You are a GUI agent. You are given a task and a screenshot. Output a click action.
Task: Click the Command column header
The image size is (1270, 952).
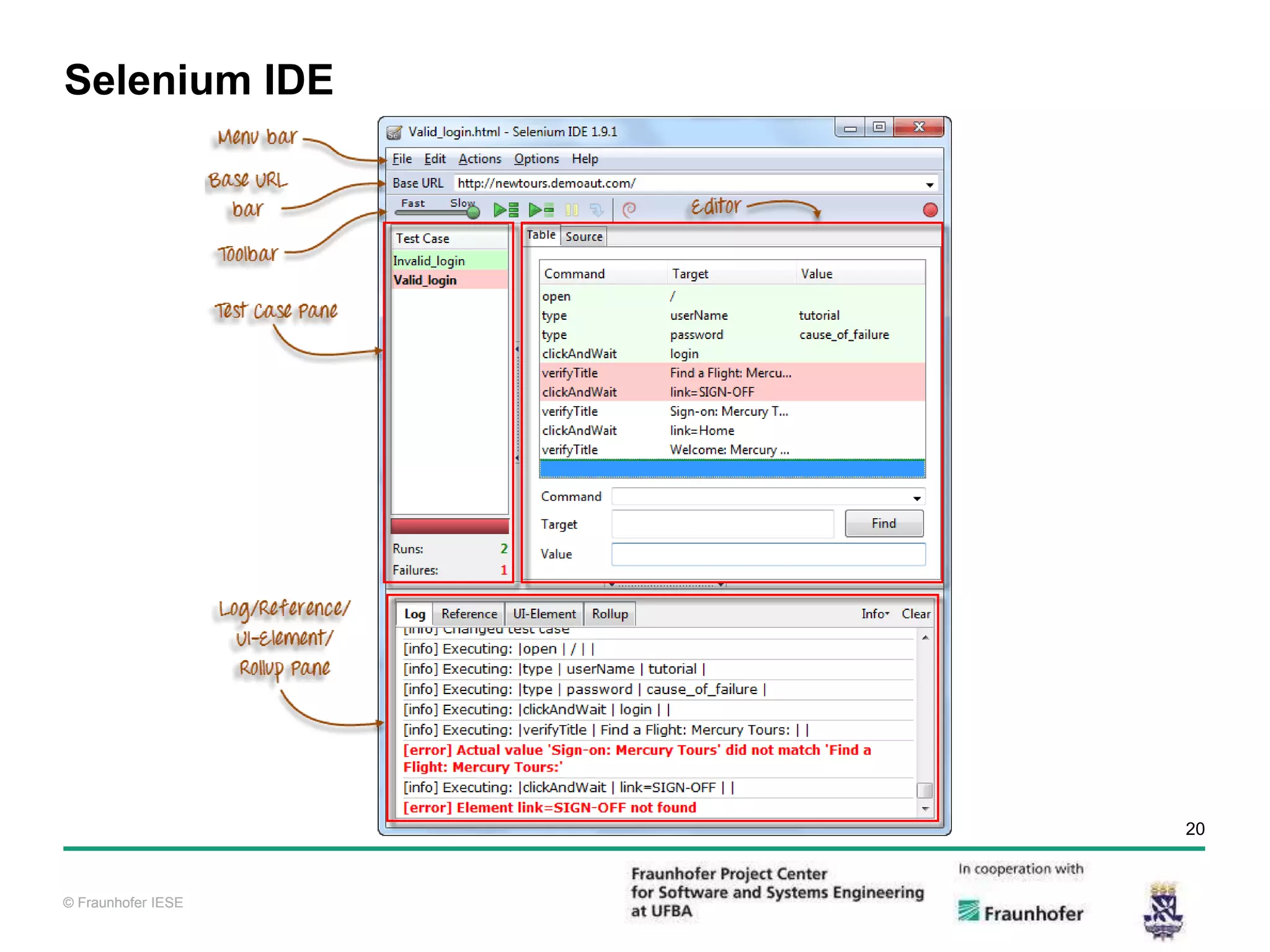[x=603, y=274]
